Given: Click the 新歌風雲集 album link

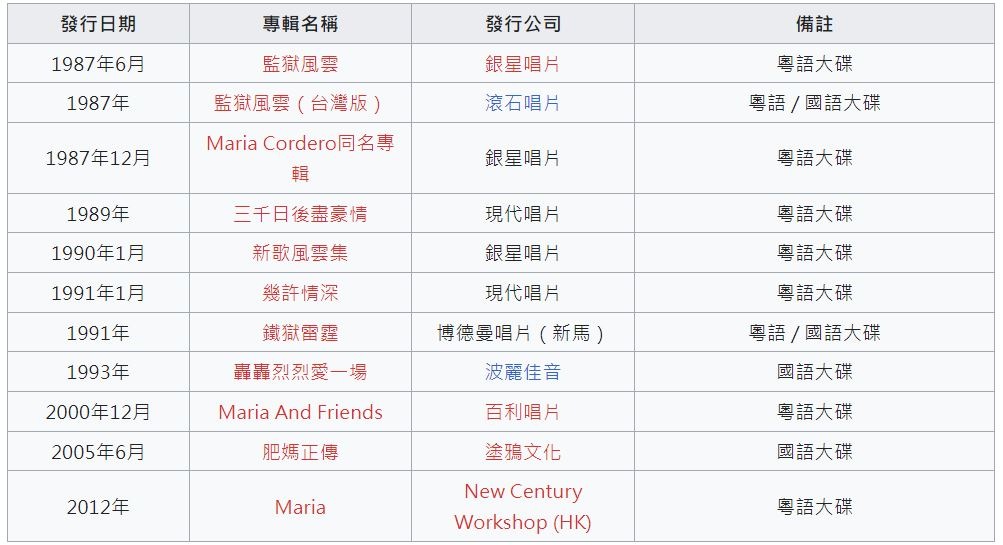Looking at the screenshot, I should pos(300,253).
